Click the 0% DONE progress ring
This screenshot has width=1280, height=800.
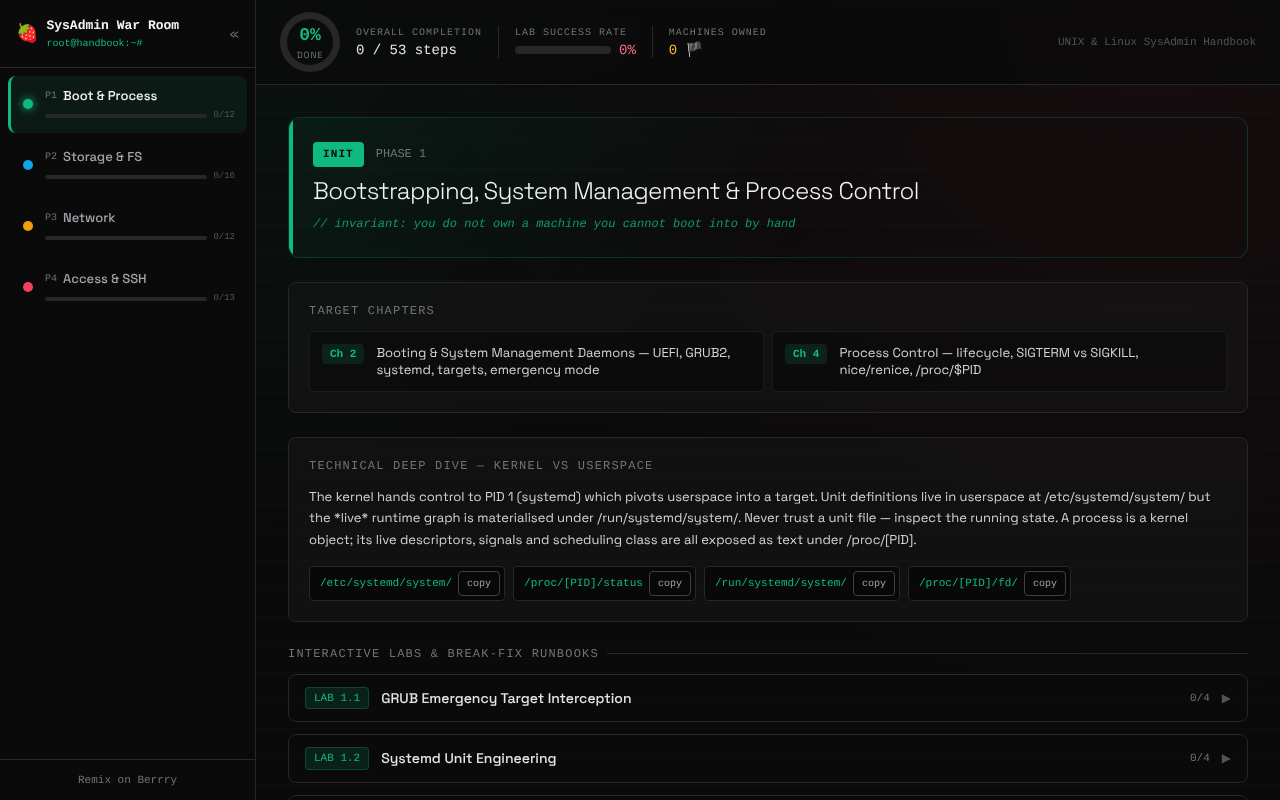click(x=310, y=42)
